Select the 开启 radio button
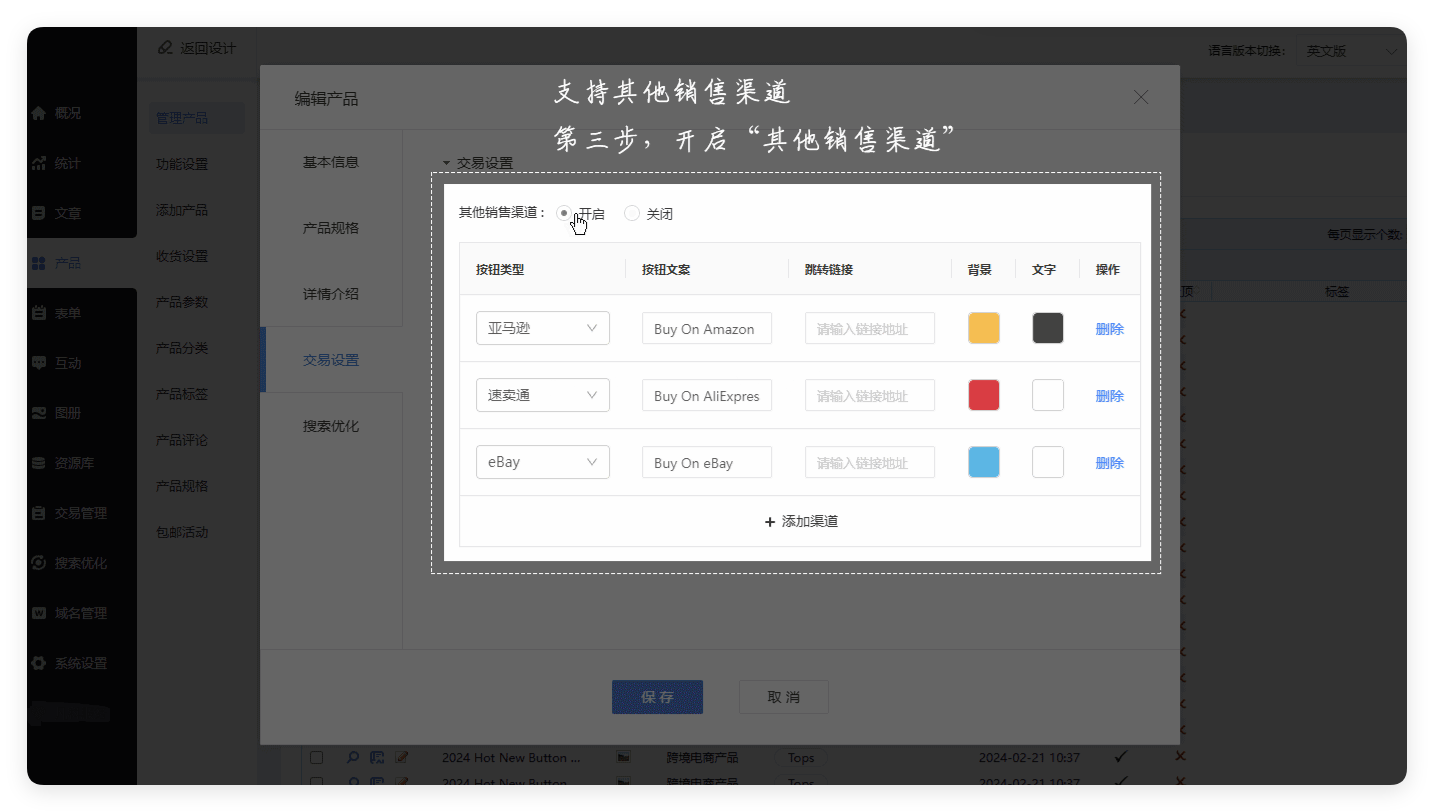Screen dimensions: 1434x812 click(x=565, y=213)
